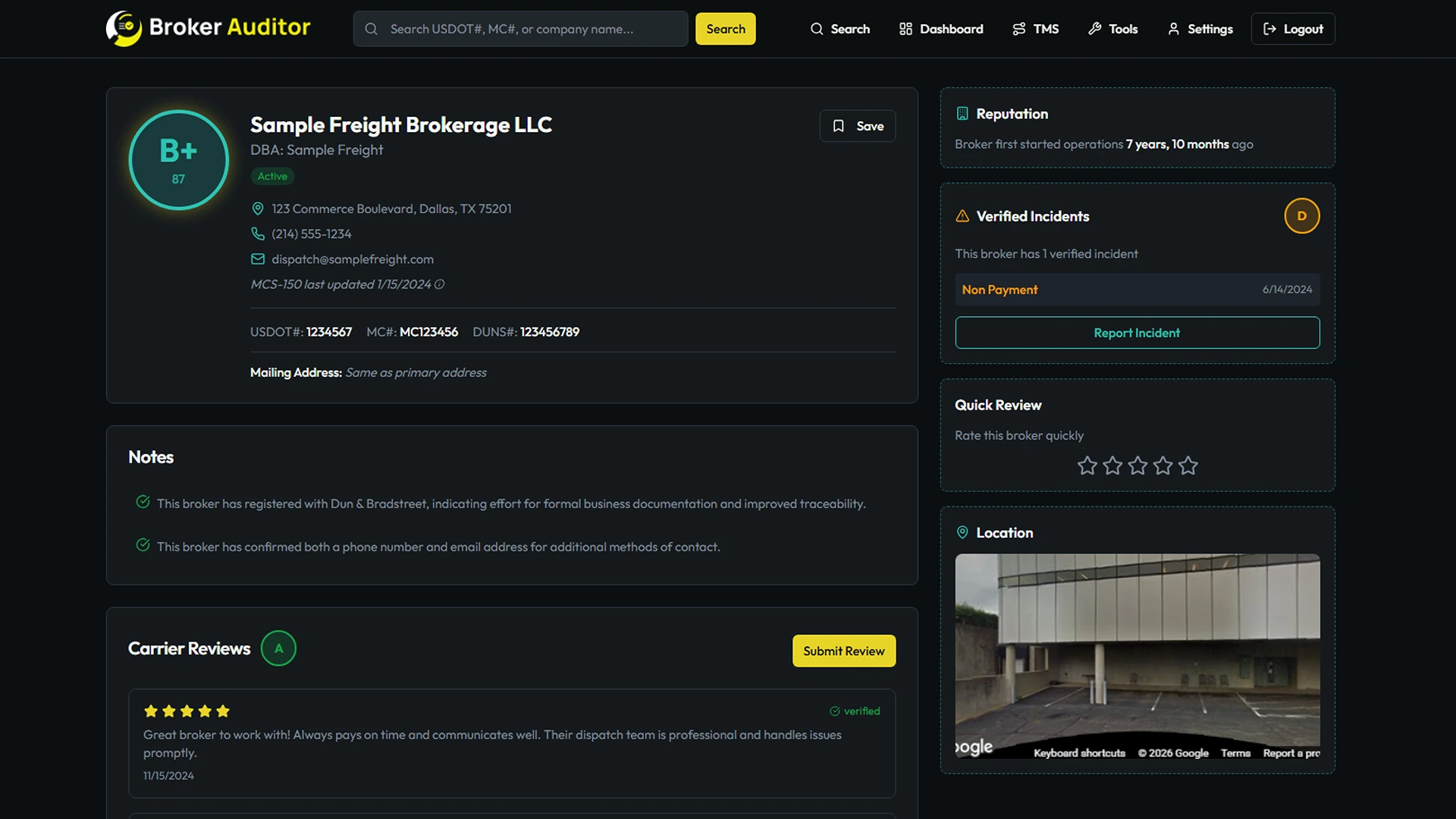Click the checkmark beside Dun & Bradstreet note
1456x819 pixels.
143,502
